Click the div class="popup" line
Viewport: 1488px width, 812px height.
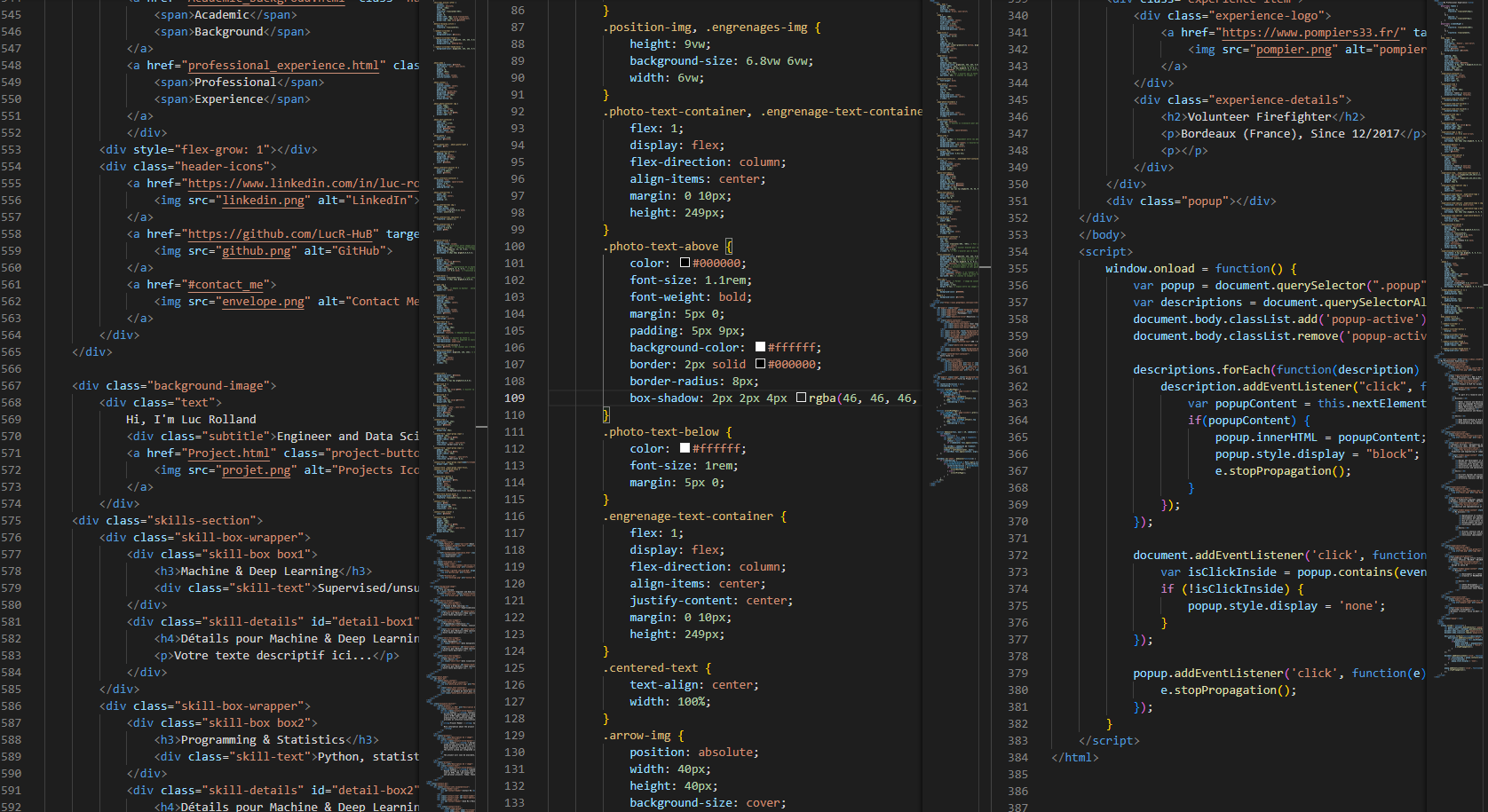[x=1191, y=201]
